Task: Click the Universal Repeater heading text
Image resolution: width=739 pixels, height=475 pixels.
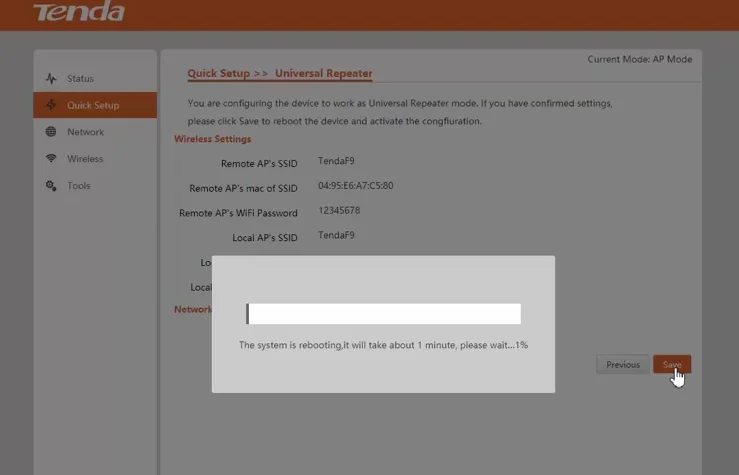Action: click(x=323, y=74)
